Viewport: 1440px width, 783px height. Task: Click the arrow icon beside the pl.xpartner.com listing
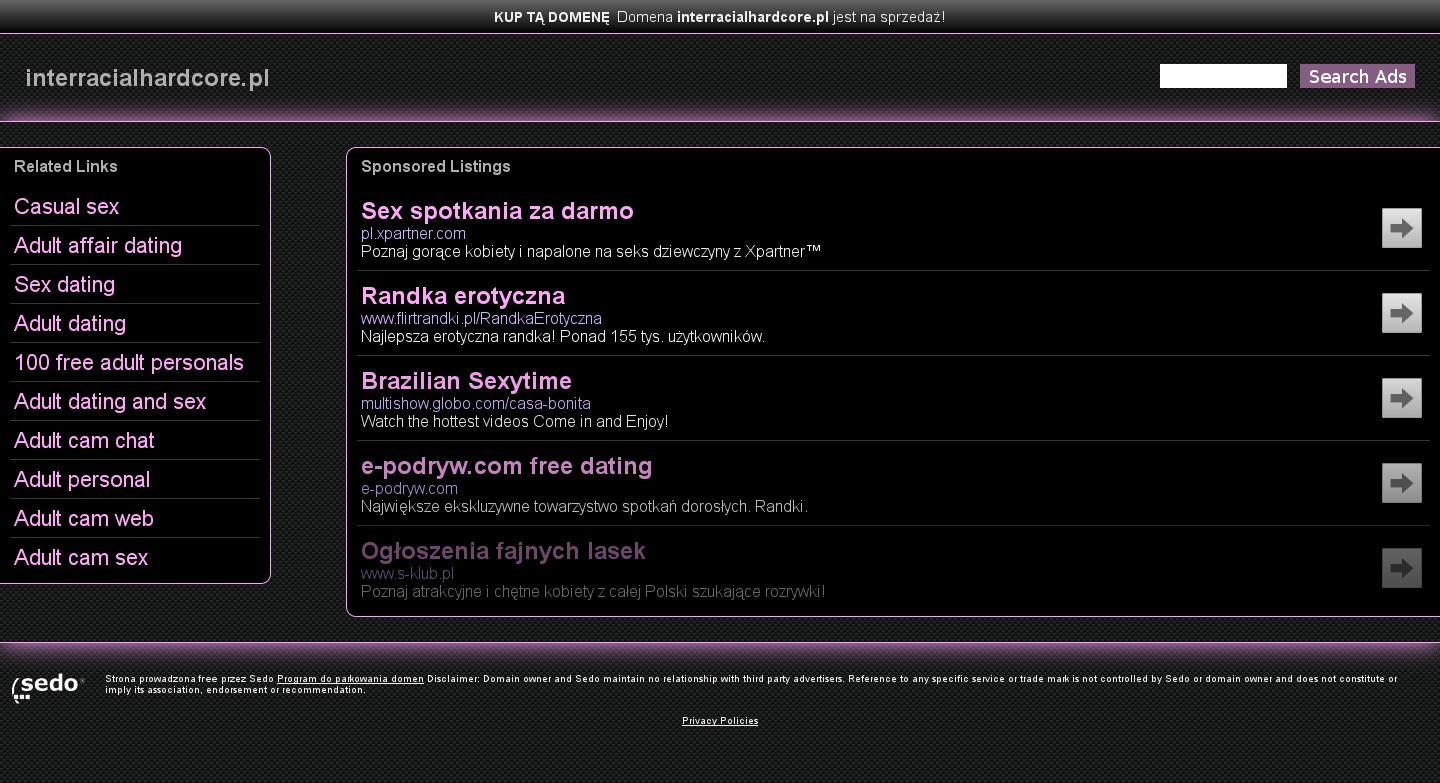pos(1401,228)
